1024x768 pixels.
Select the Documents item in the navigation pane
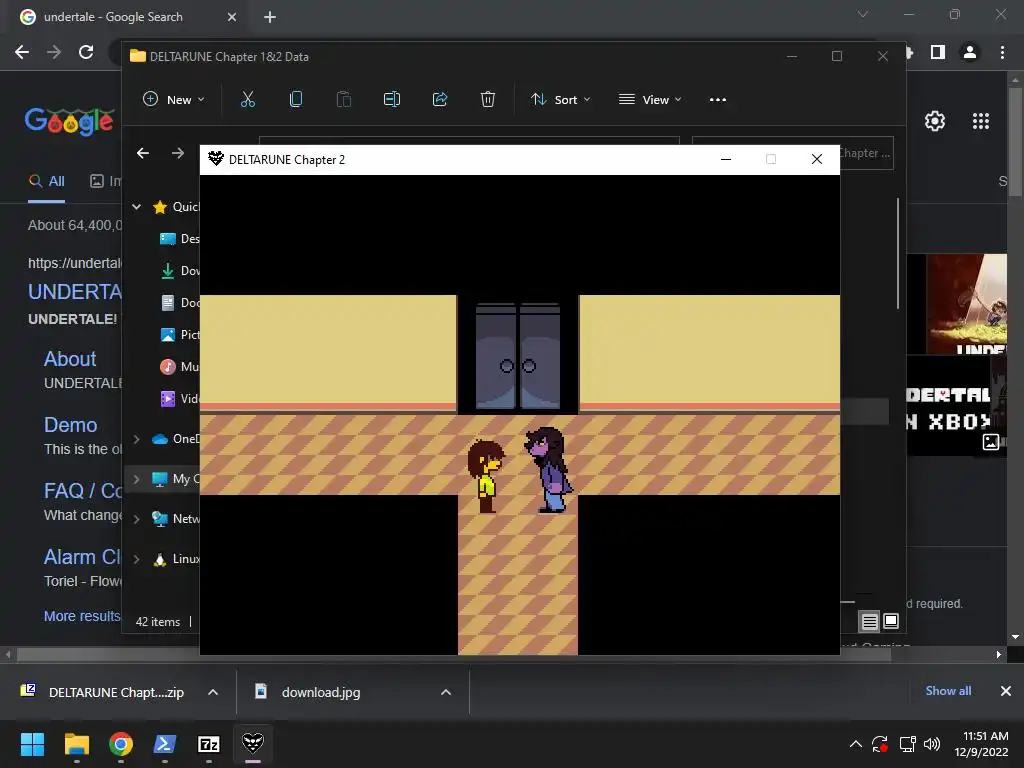coord(180,303)
